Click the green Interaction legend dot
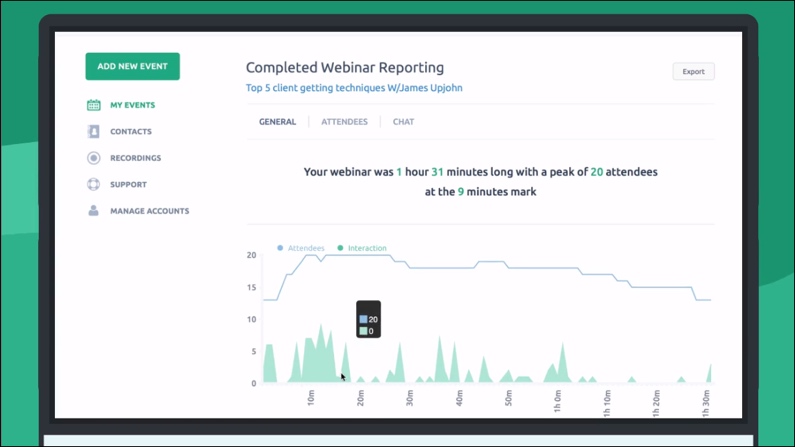 (340, 248)
